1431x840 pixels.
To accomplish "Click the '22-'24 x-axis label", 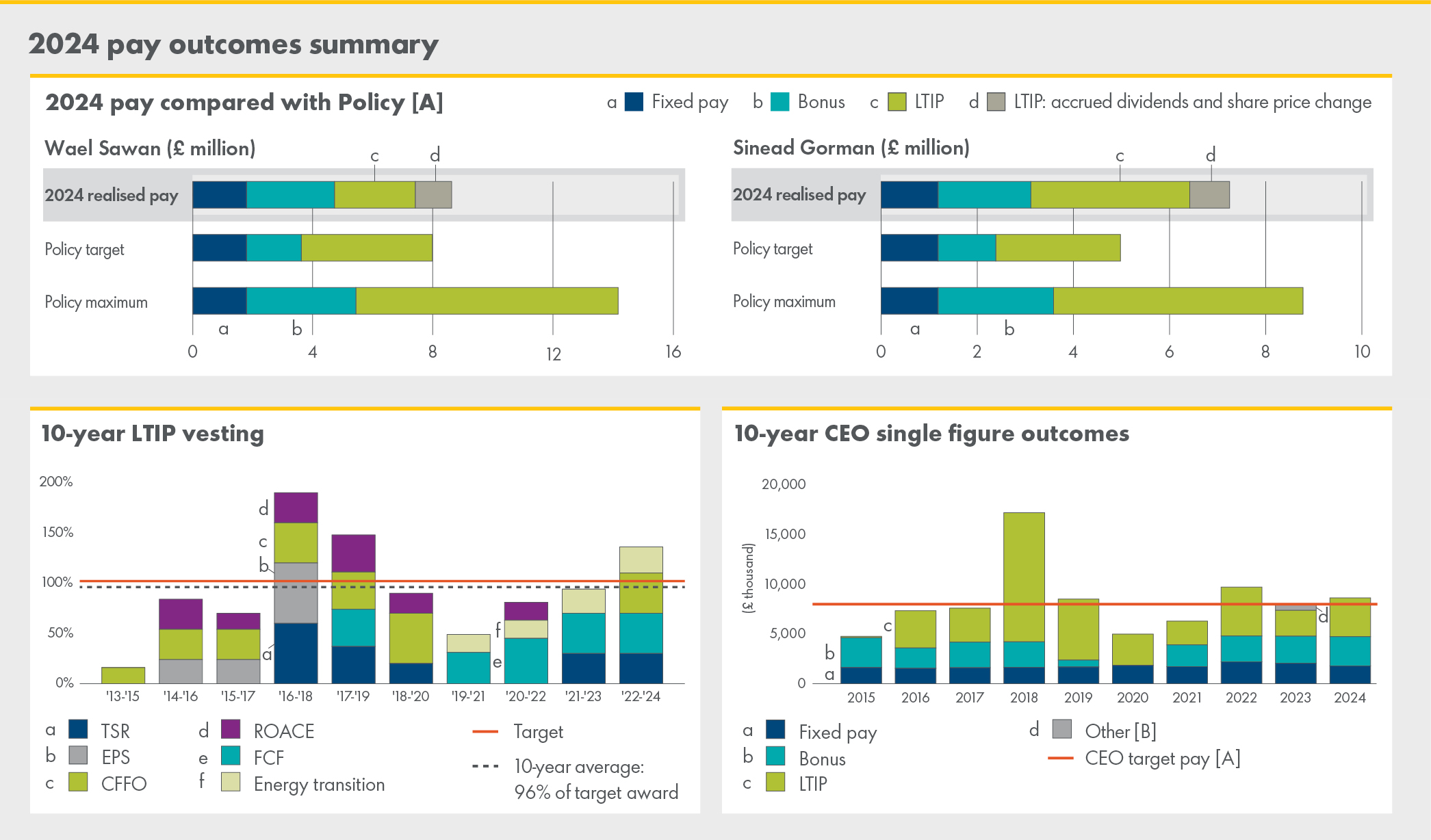I will (x=641, y=696).
